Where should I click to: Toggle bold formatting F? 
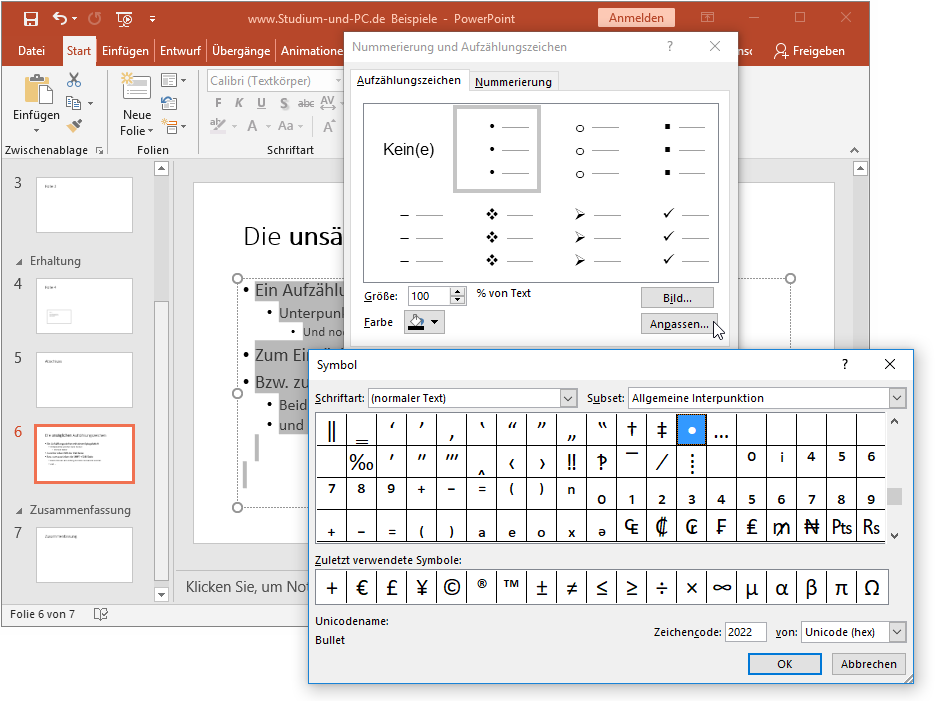coord(218,103)
